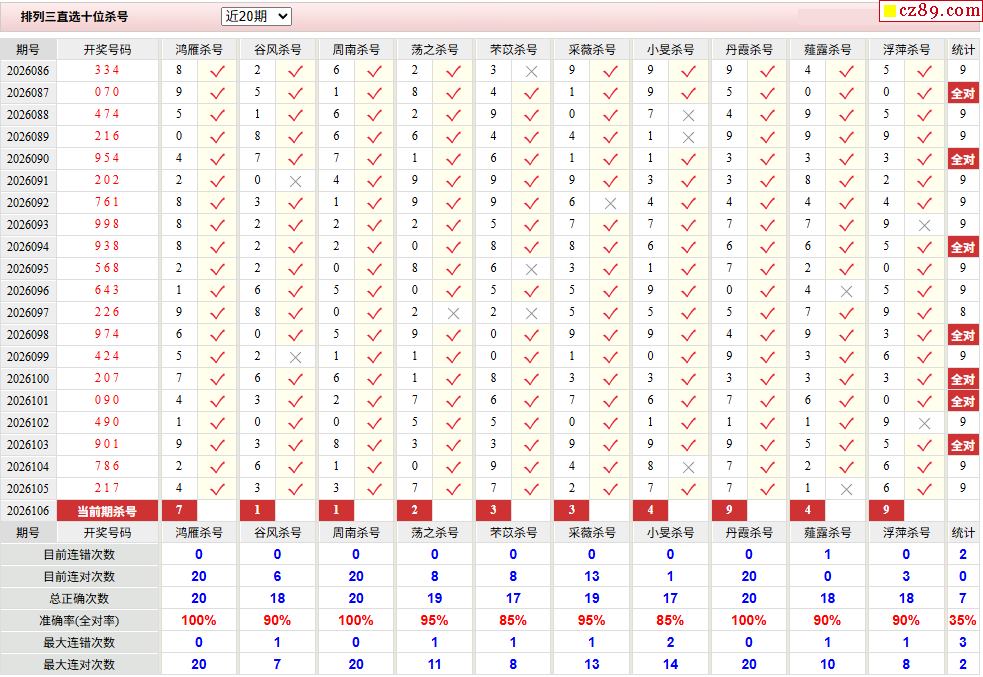
Task: Click the check mark for 浮萍杀号 in row 2026105
Action: tap(924, 489)
